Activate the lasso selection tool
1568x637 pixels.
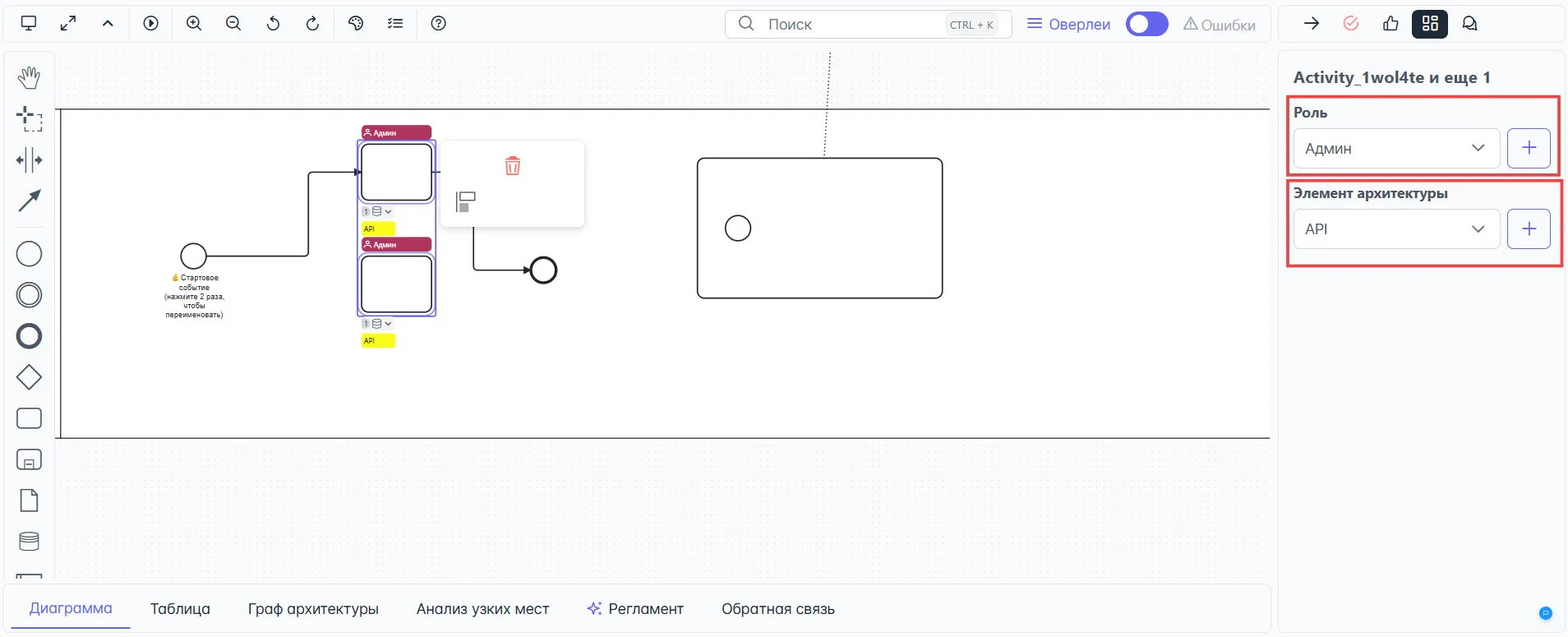(29, 119)
